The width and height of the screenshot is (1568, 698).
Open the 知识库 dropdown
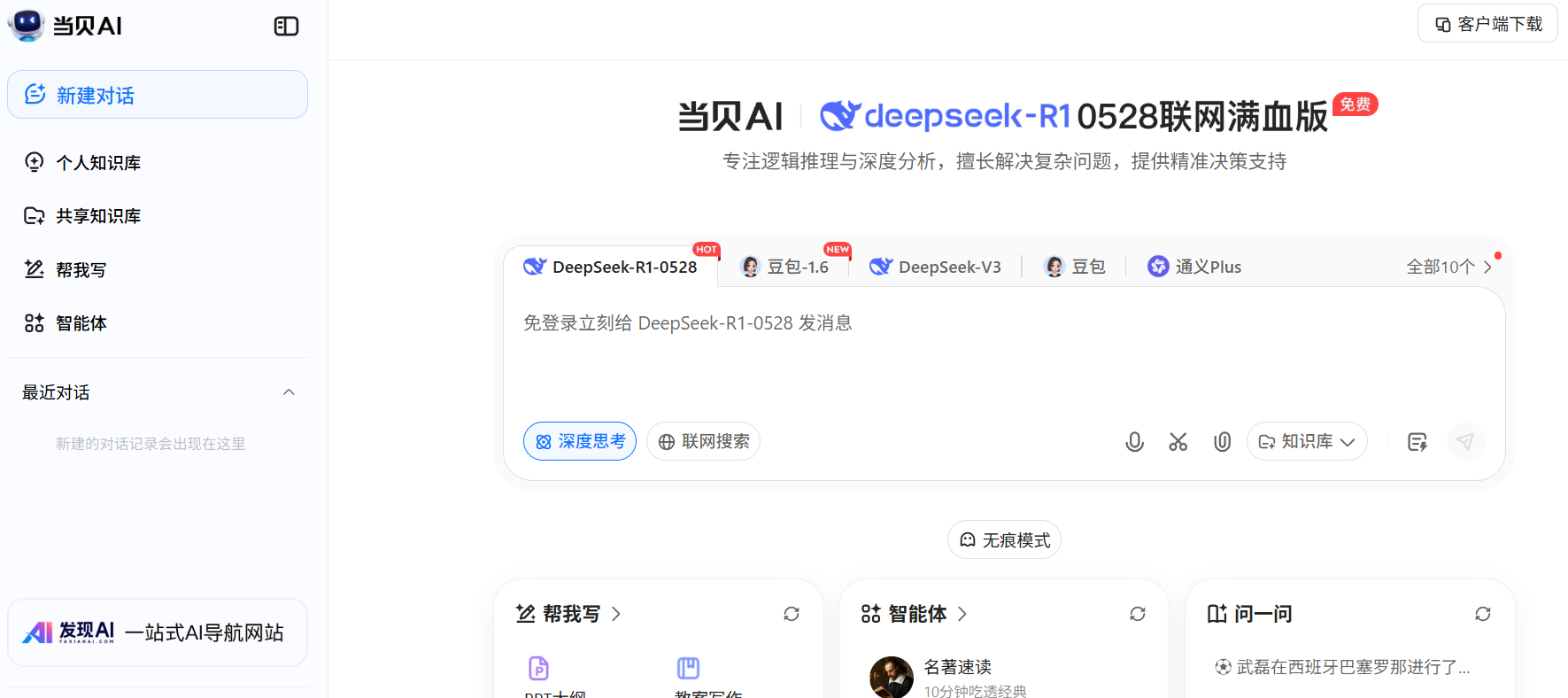click(x=1307, y=441)
